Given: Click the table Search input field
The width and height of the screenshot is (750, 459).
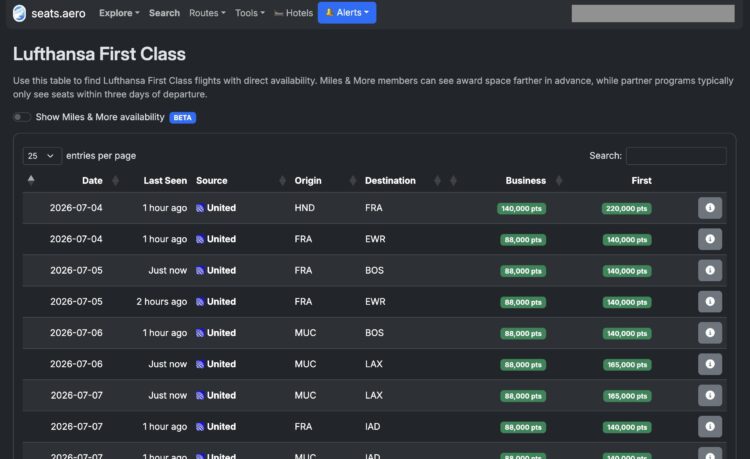Looking at the screenshot, I should (676, 156).
